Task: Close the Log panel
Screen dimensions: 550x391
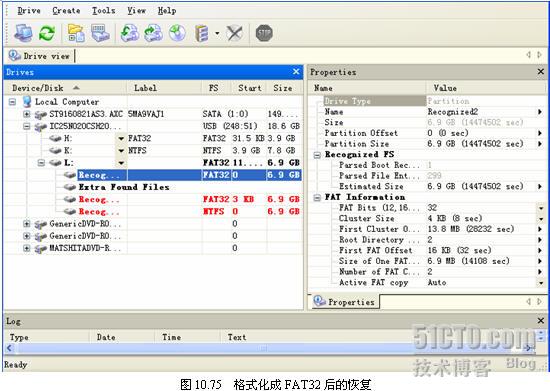Action: click(541, 321)
